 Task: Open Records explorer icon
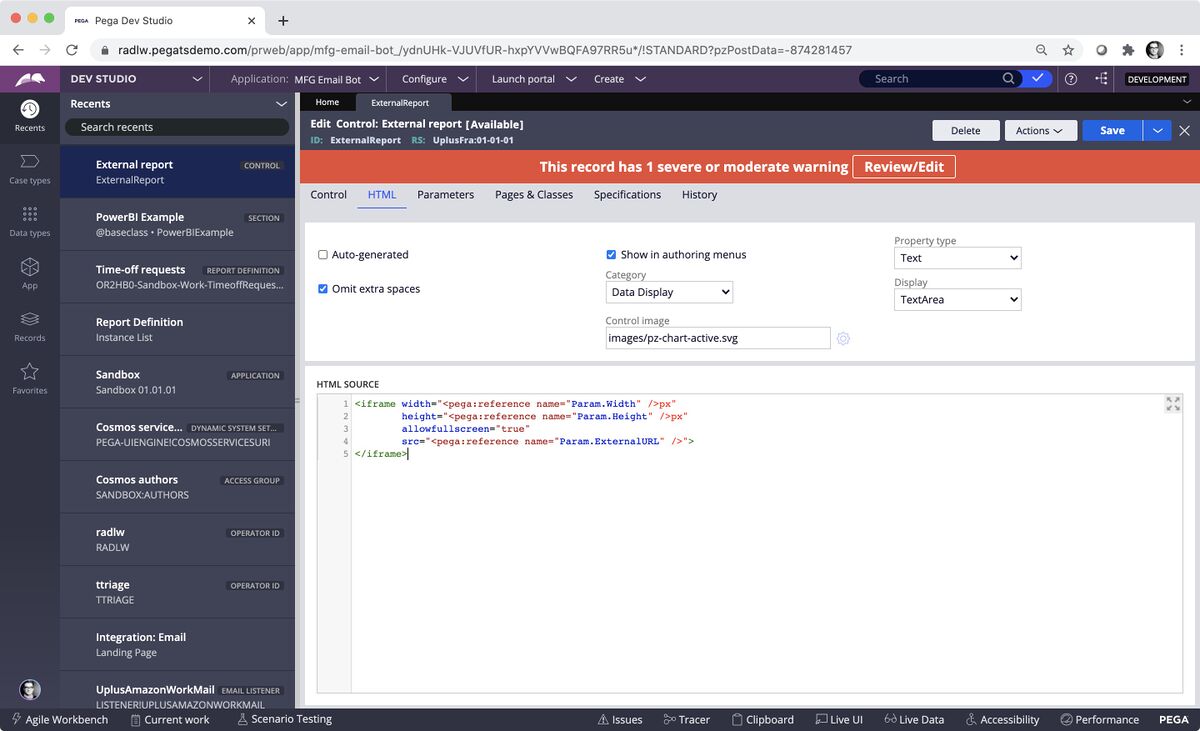29,324
